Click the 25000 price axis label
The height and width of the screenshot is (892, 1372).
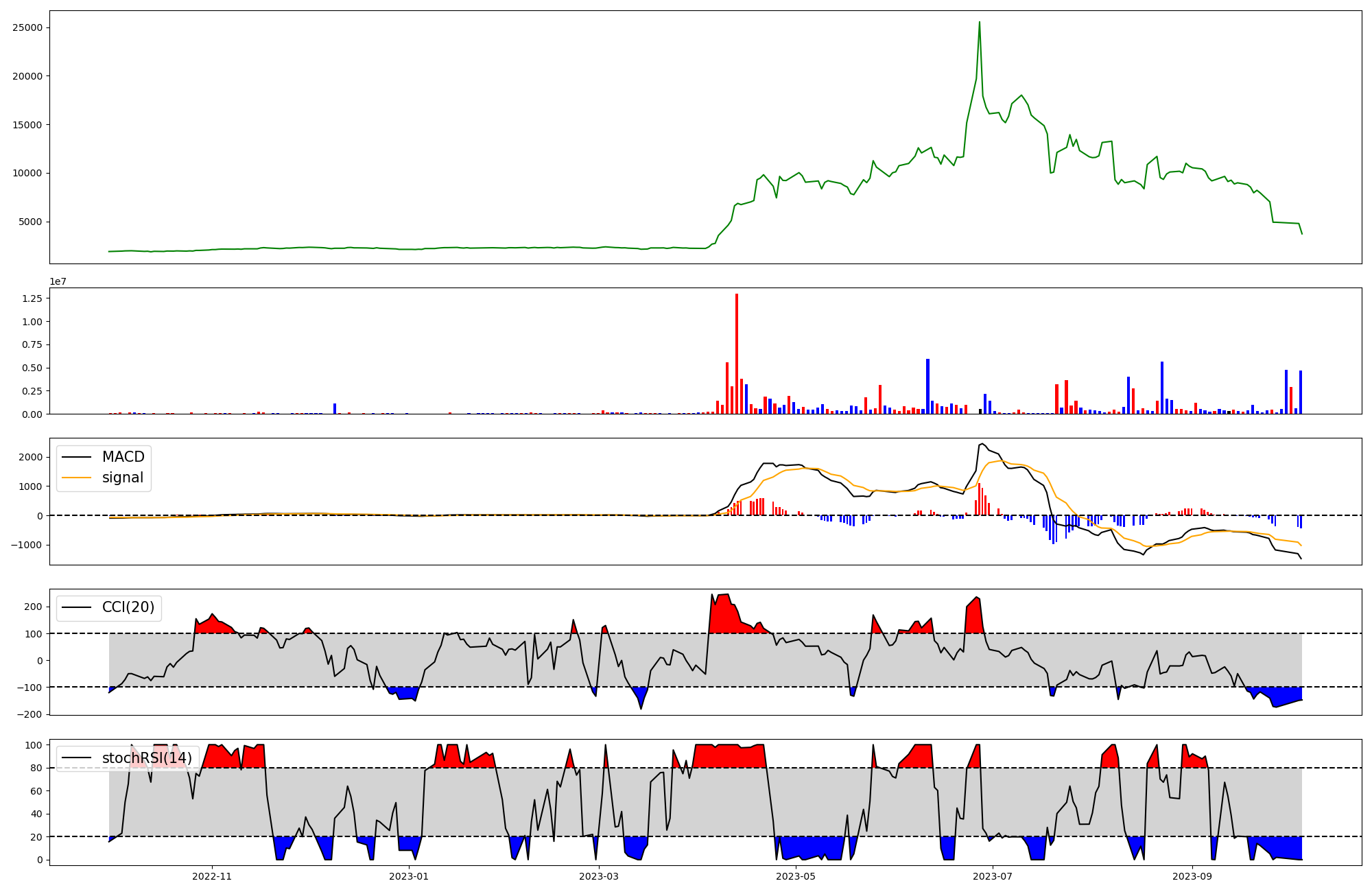(27, 27)
